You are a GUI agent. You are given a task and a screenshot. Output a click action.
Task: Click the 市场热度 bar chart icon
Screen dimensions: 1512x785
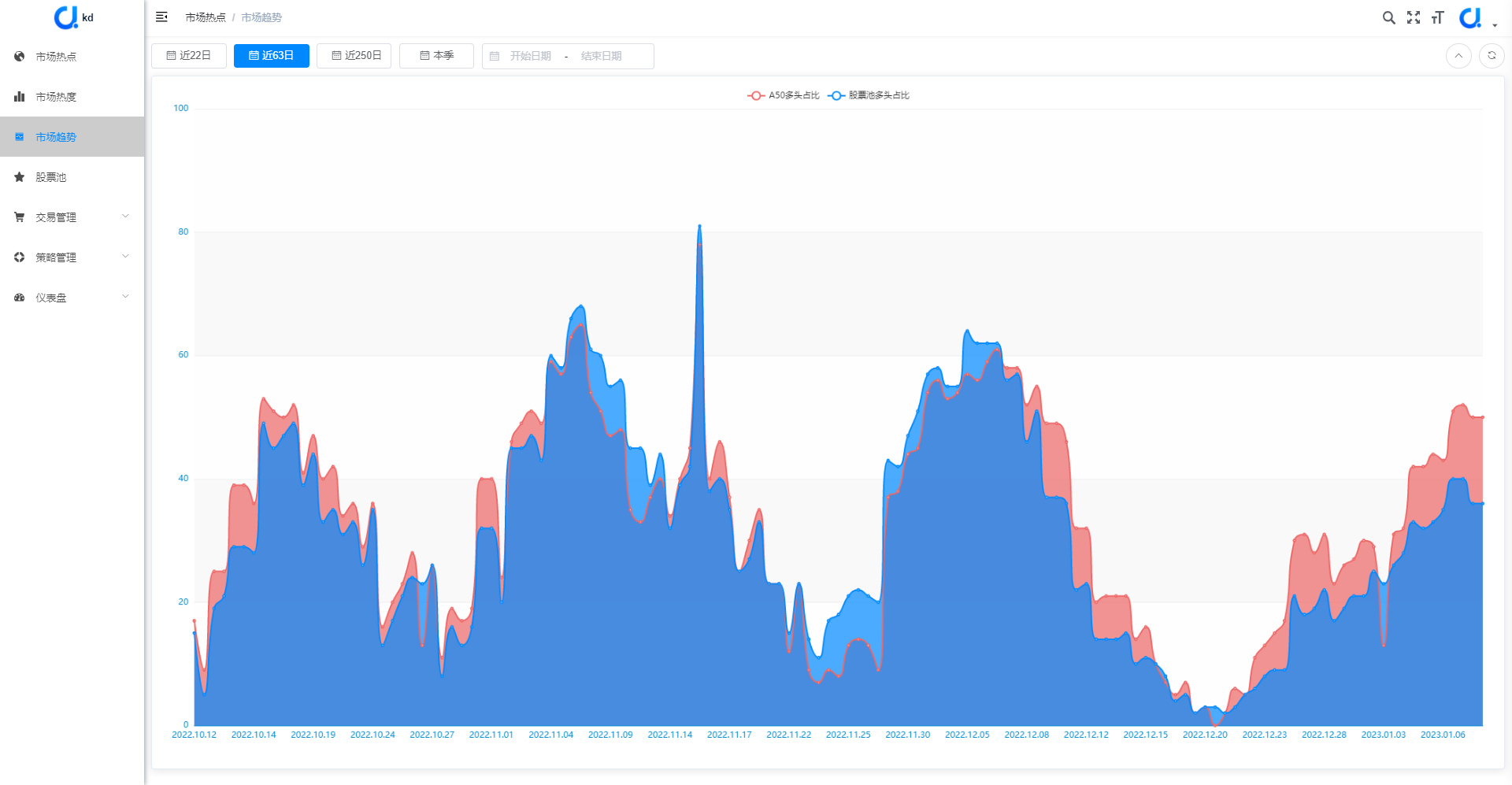20,97
